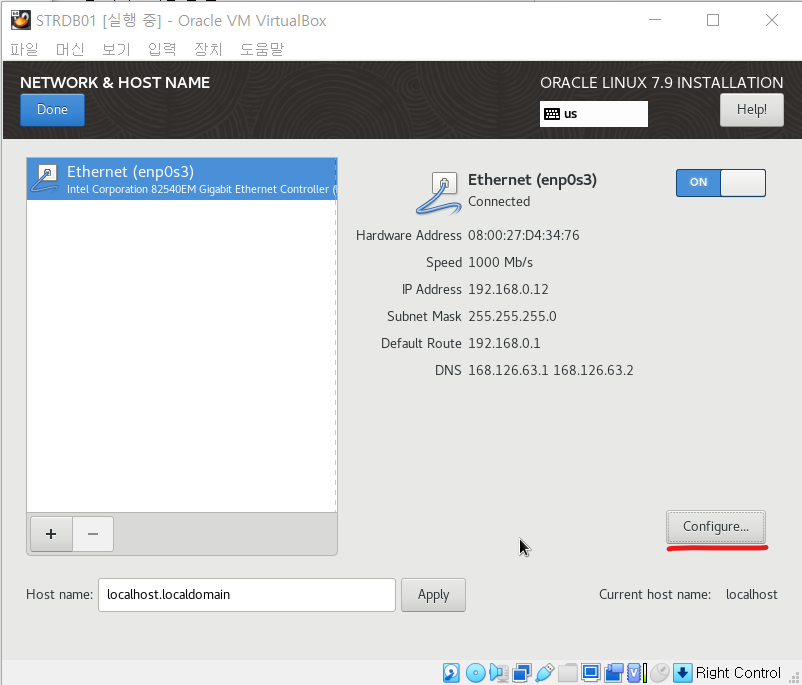Image resolution: width=802 pixels, height=685 pixels.
Task: Open the 입력 menu
Action: click(x=162, y=49)
